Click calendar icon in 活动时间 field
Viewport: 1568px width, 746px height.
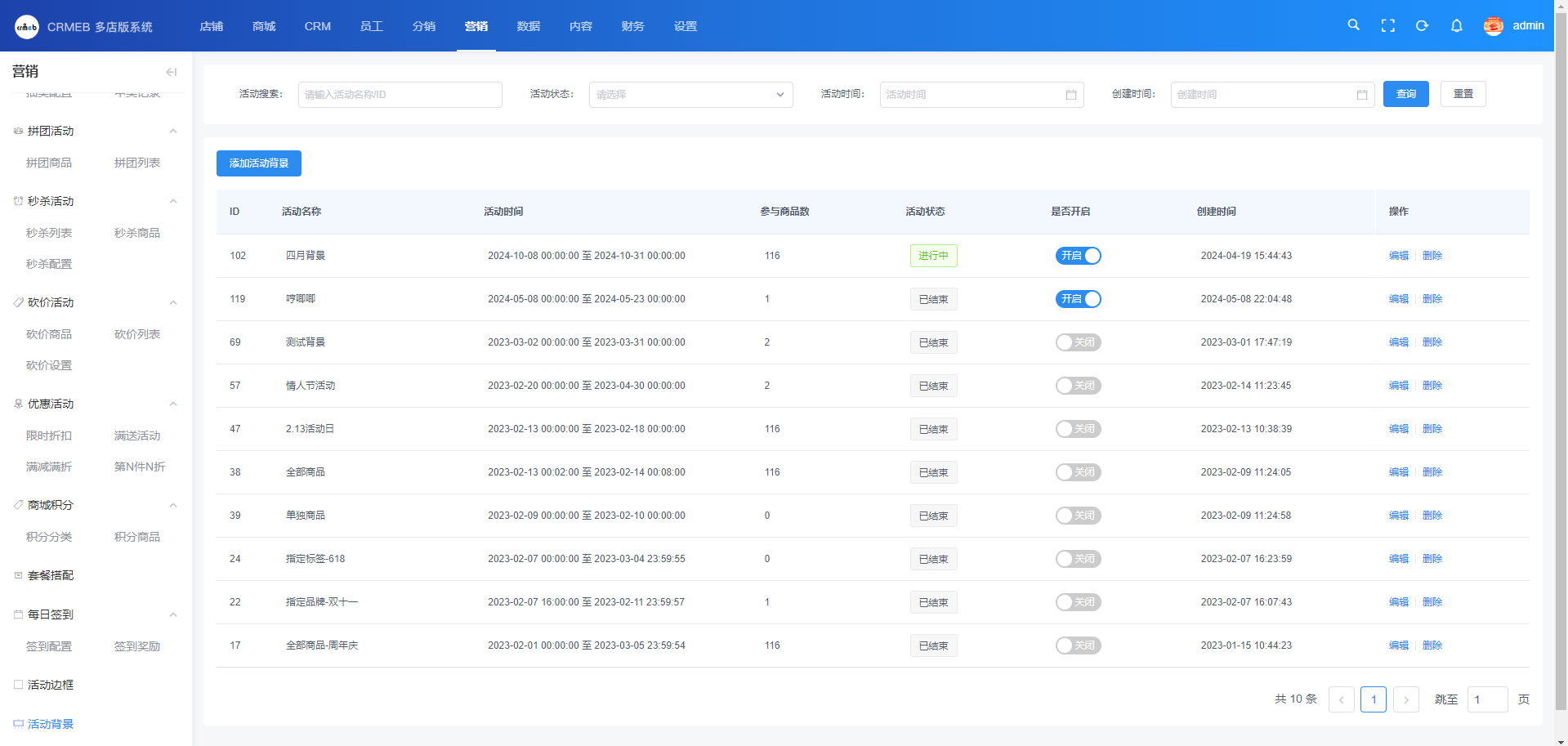click(x=1070, y=95)
